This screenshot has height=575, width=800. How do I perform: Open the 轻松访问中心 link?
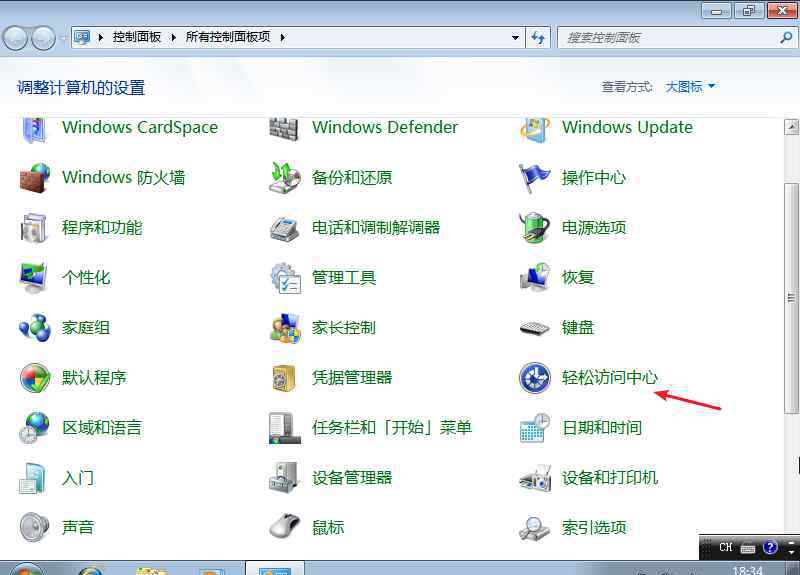[610, 378]
